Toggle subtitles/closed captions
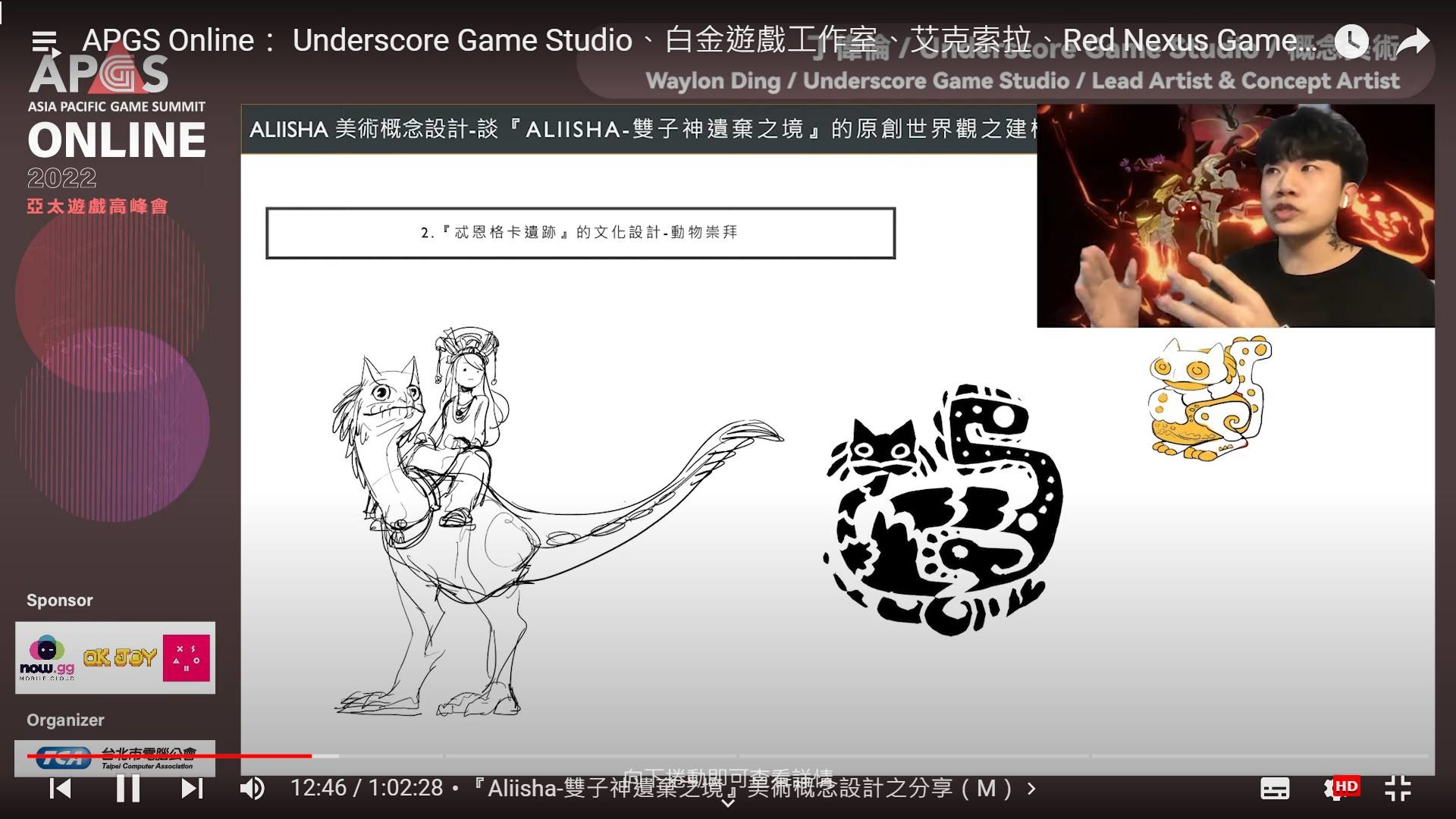1456x819 pixels. click(1275, 789)
